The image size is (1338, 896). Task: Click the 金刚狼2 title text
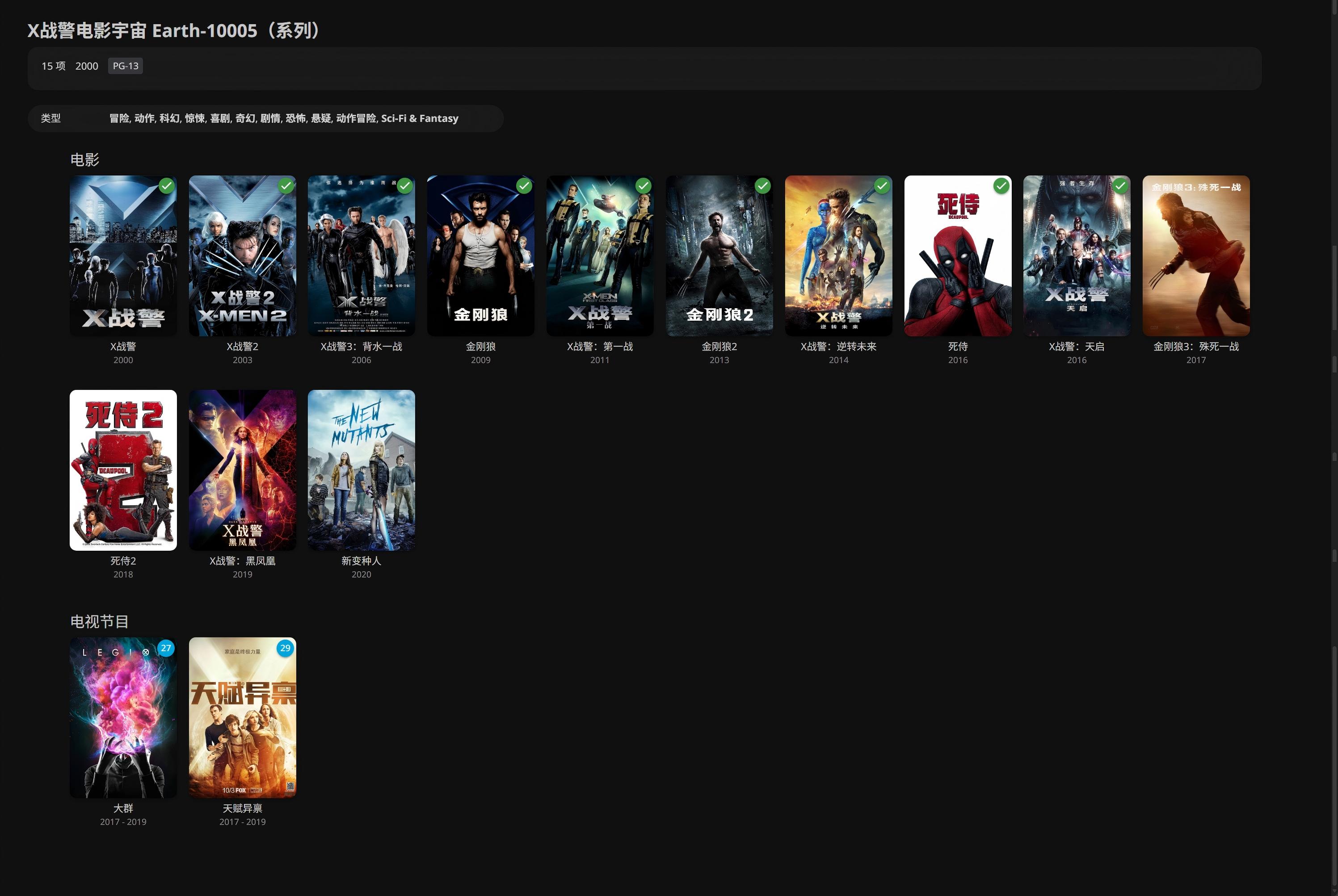click(x=719, y=346)
